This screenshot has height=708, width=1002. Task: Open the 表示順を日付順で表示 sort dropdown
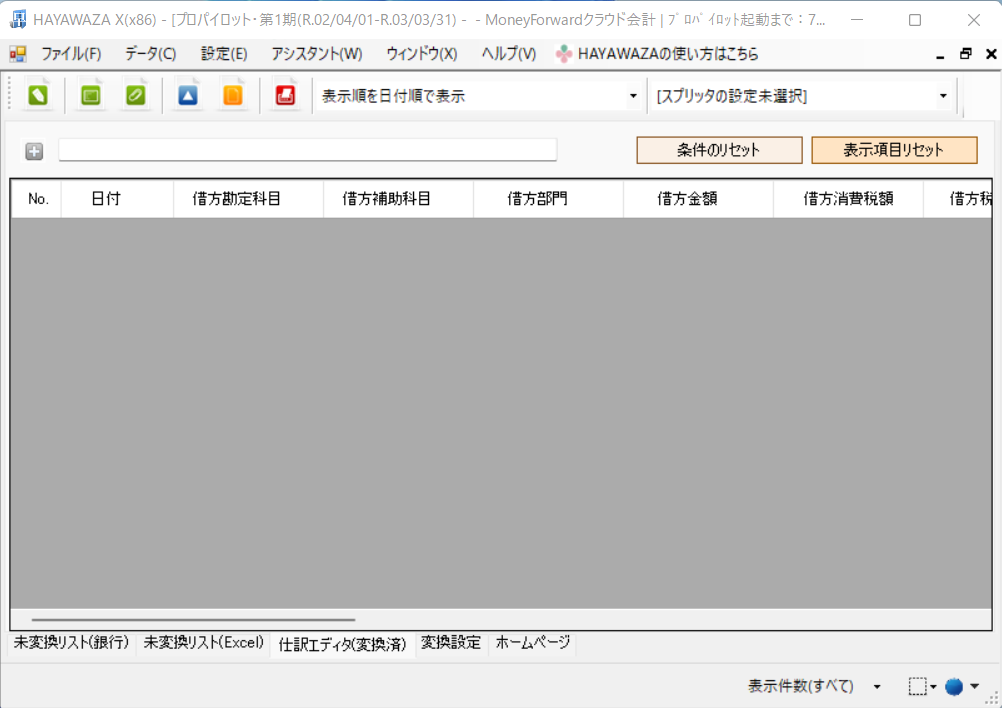[x=633, y=96]
